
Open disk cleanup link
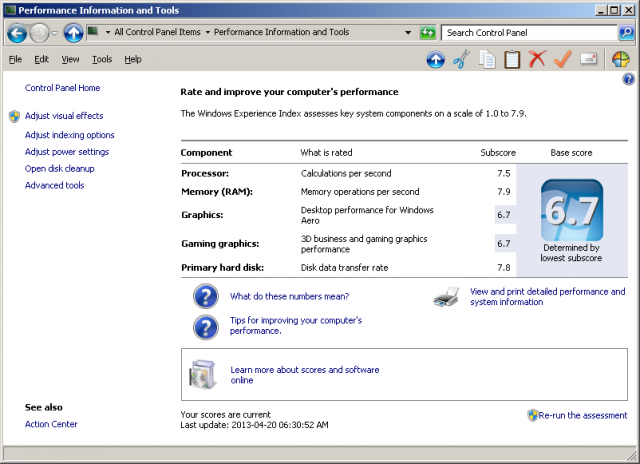point(60,169)
